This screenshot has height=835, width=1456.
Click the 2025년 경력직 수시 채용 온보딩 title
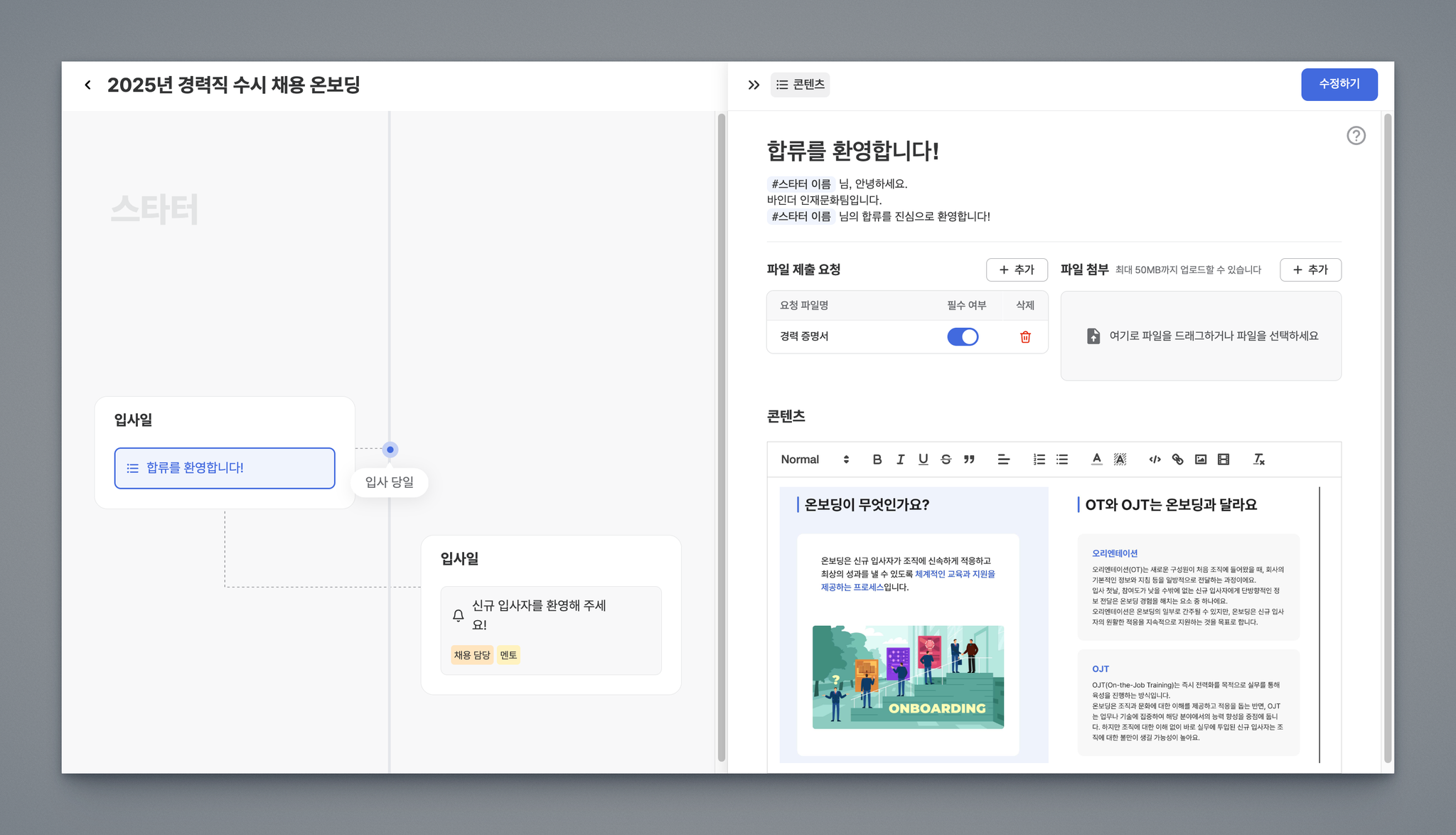[x=234, y=85]
